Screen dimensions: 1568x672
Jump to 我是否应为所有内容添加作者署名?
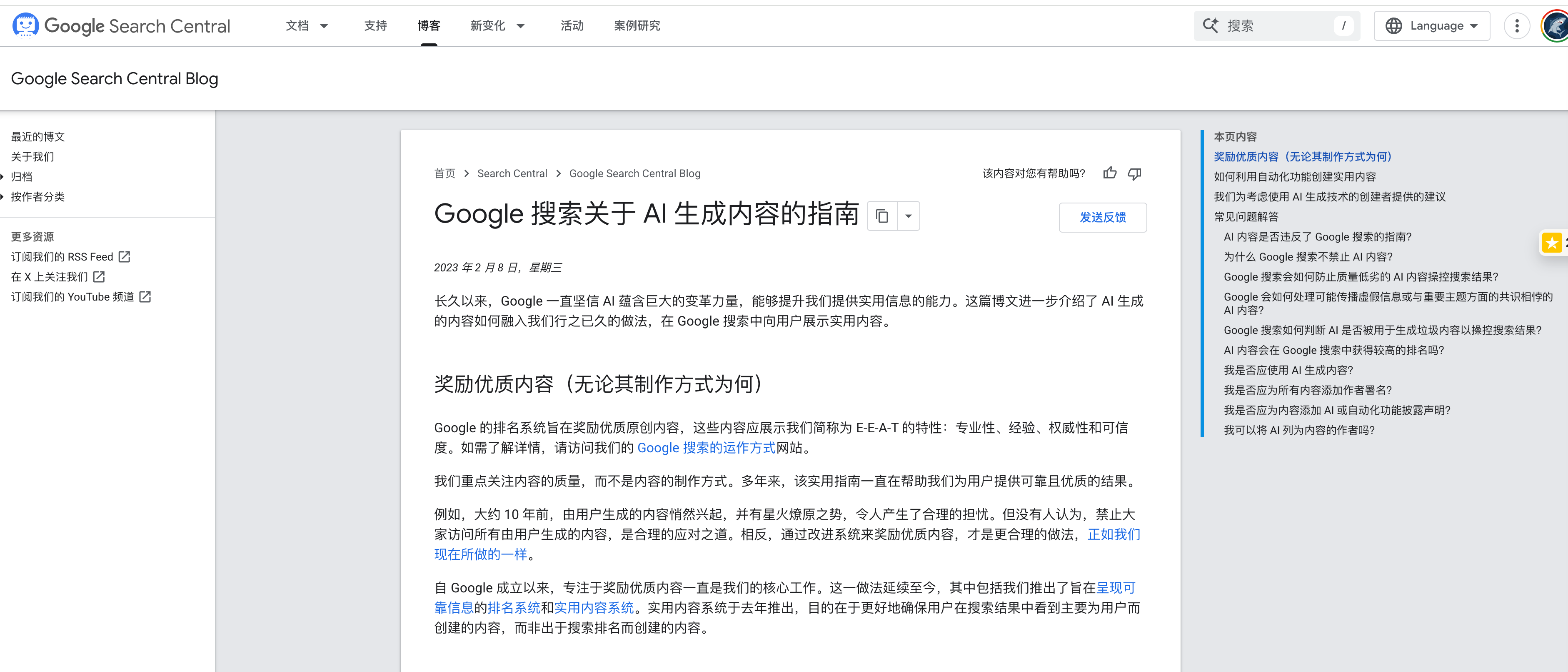pyautogui.click(x=1308, y=391)
